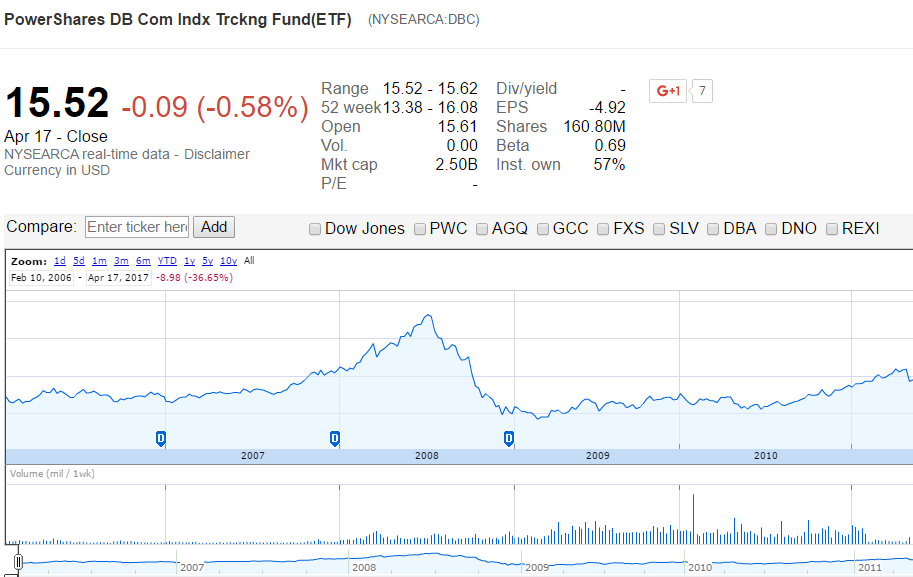Tick the REXI comparison checkbox
913x577 pixels.
click(x=830, y=229)
